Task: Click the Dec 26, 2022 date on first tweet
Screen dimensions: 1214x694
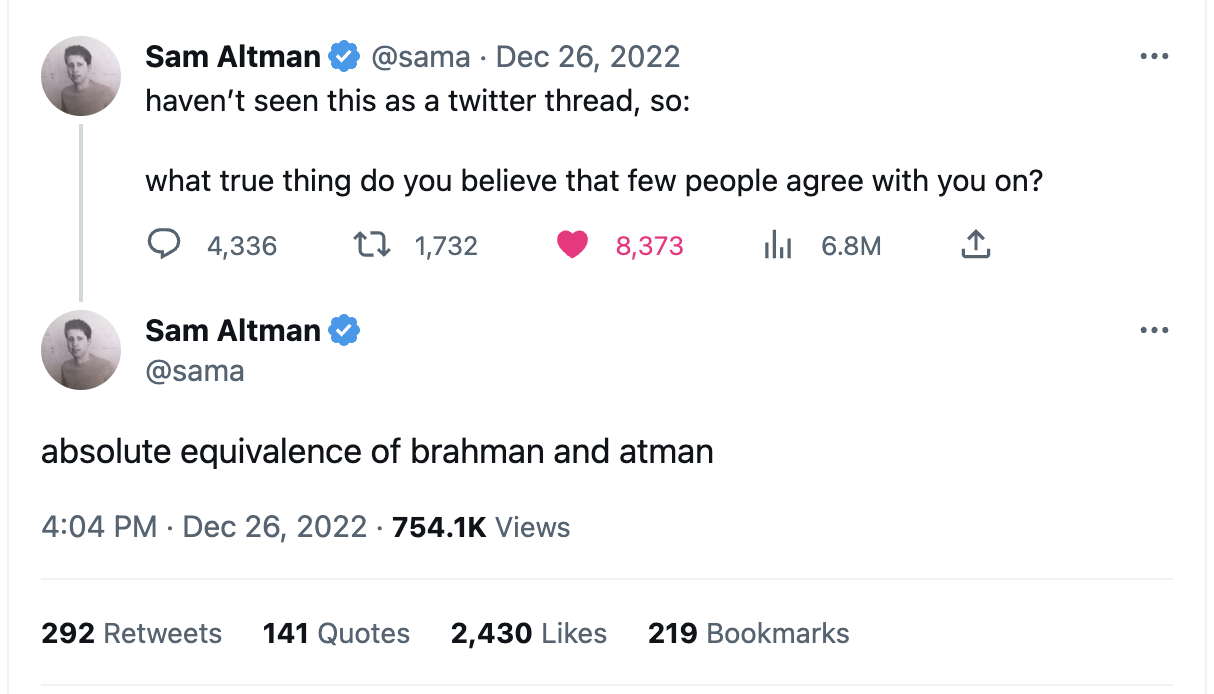Action: (x=588, y=57)
